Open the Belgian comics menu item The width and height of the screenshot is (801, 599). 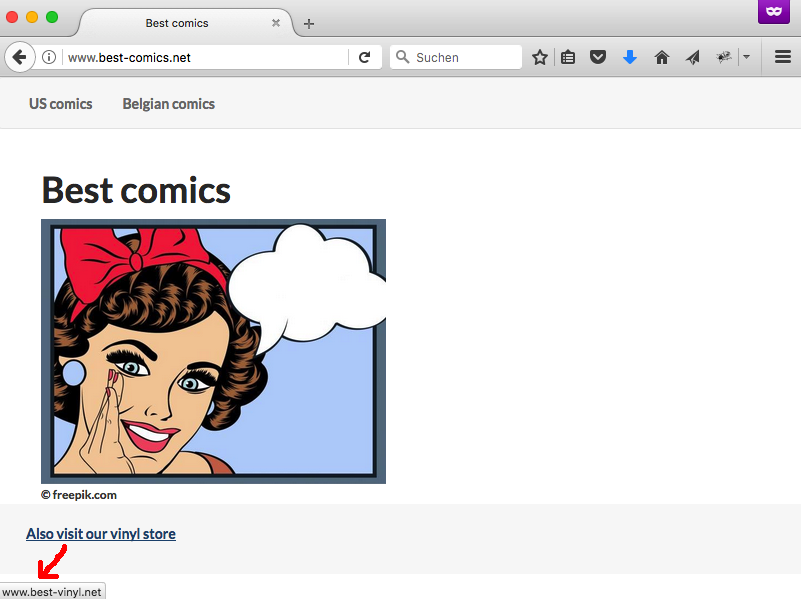coord(169,104)
